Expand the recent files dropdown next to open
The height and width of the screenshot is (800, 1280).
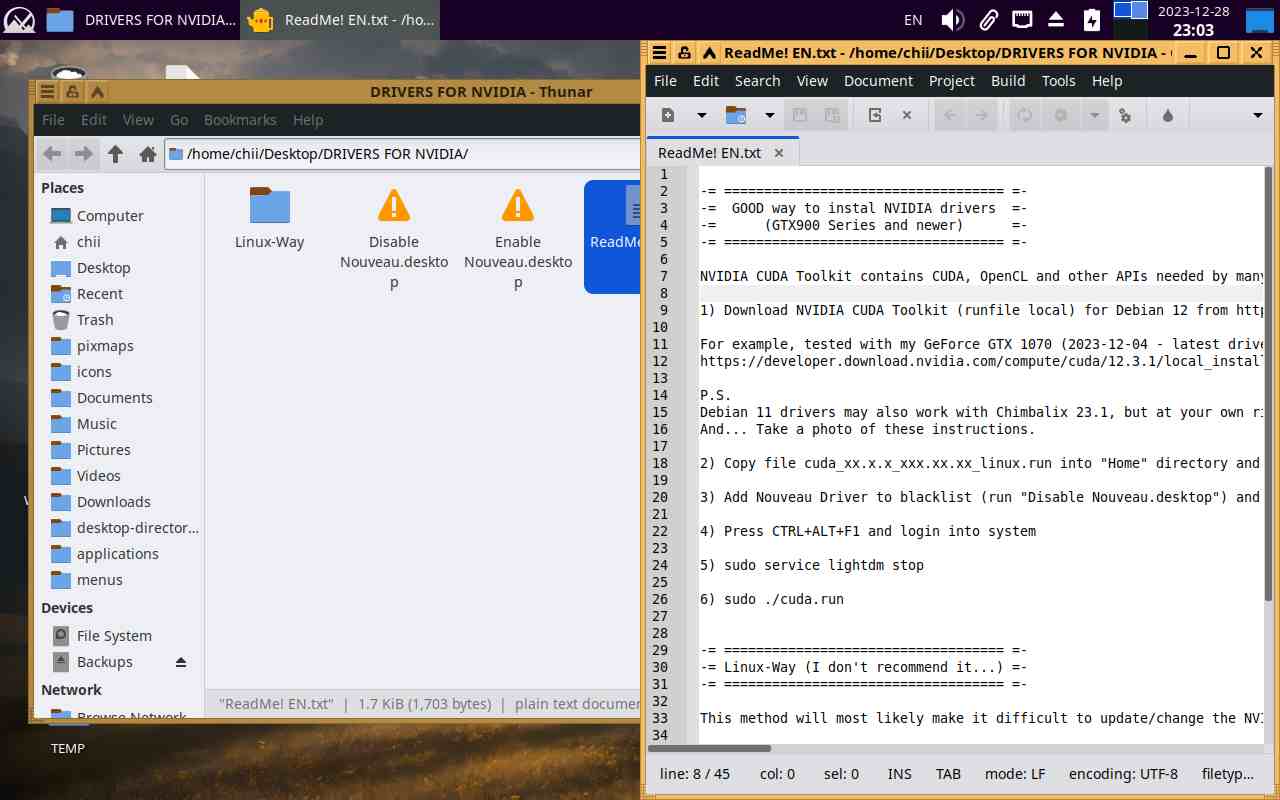coord(769,115)
